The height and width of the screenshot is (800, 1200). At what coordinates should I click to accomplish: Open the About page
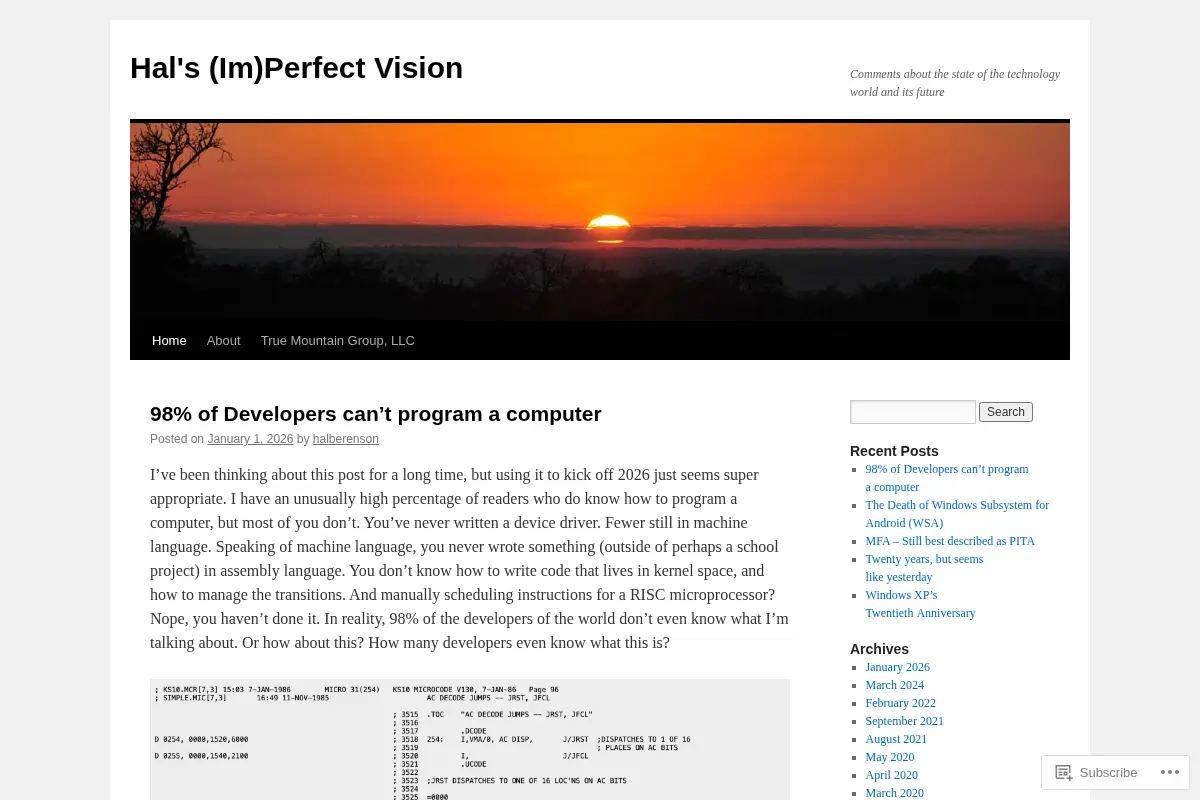tap(223, 340)
